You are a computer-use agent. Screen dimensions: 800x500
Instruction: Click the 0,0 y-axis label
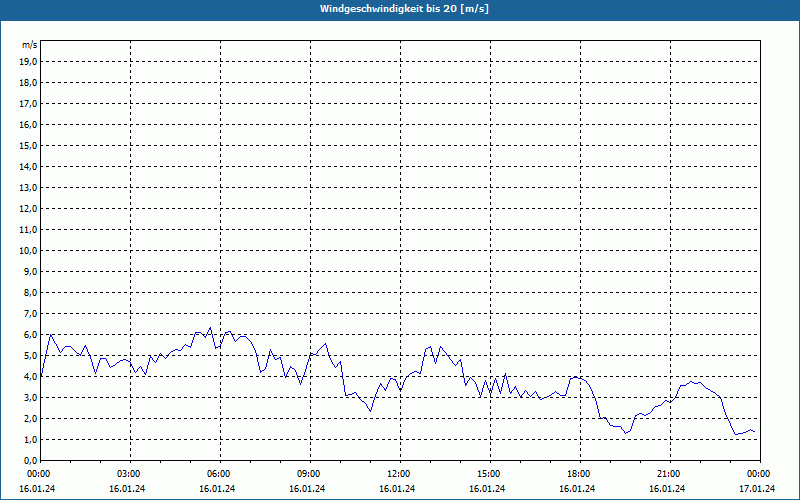(x=31, y=460)
